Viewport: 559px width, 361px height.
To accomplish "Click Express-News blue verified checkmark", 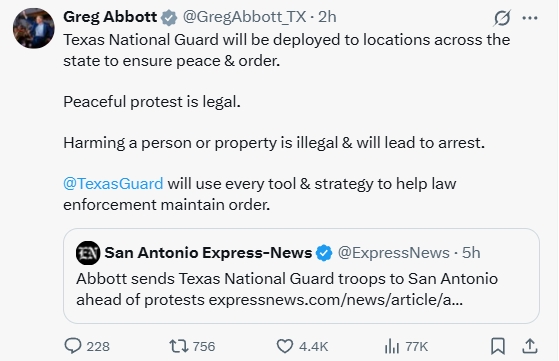I will (324, 253).
